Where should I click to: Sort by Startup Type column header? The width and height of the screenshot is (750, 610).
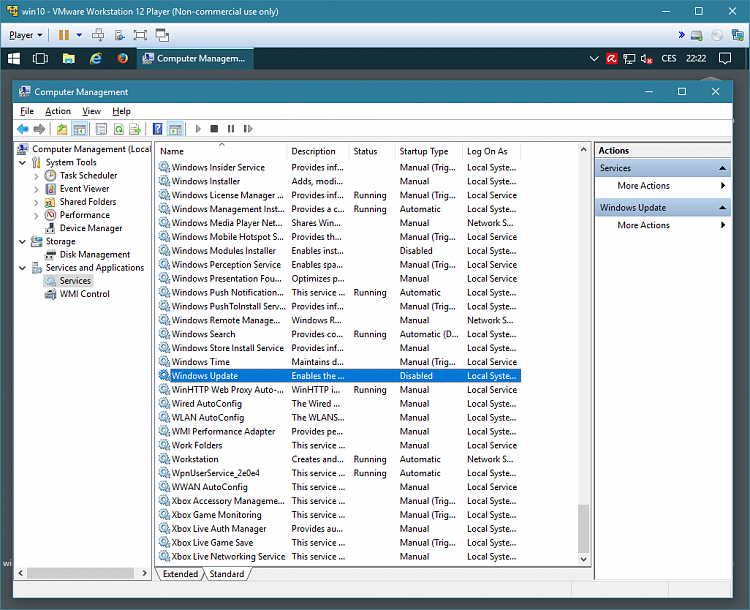click(x=429, y=151)
